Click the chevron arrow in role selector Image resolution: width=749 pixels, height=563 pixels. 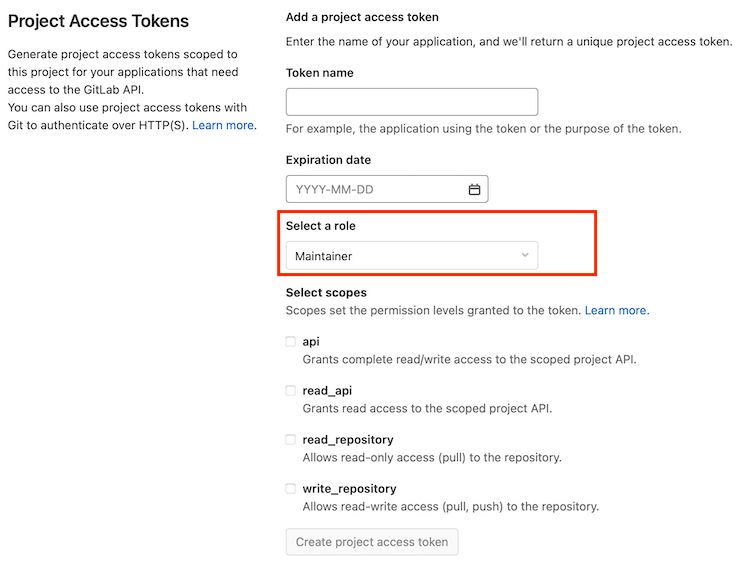(525, 256)
